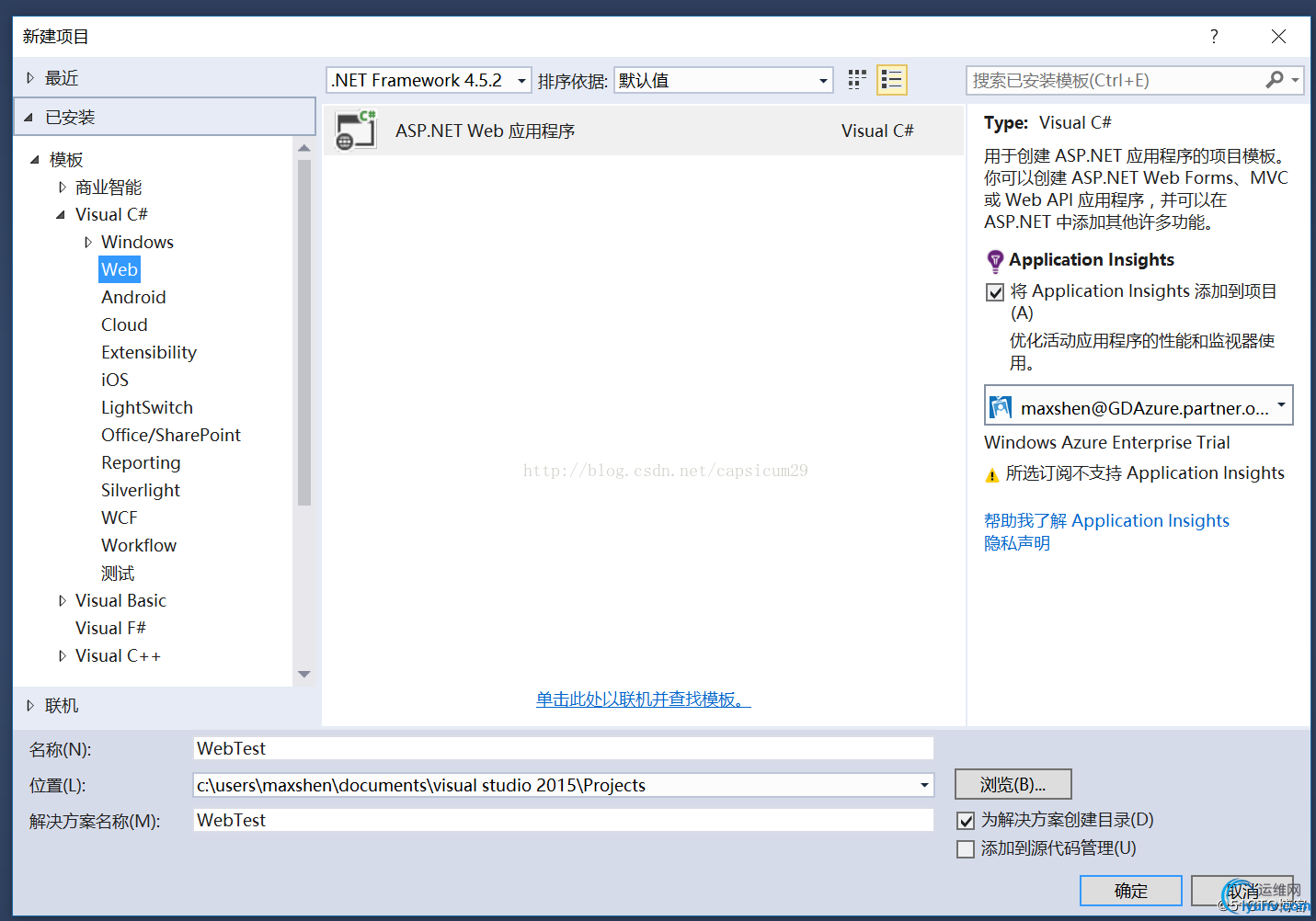The height and width of the screenshot is (921, 1316).
Task: Collapse the 模板 tree node
Action: 35,160
